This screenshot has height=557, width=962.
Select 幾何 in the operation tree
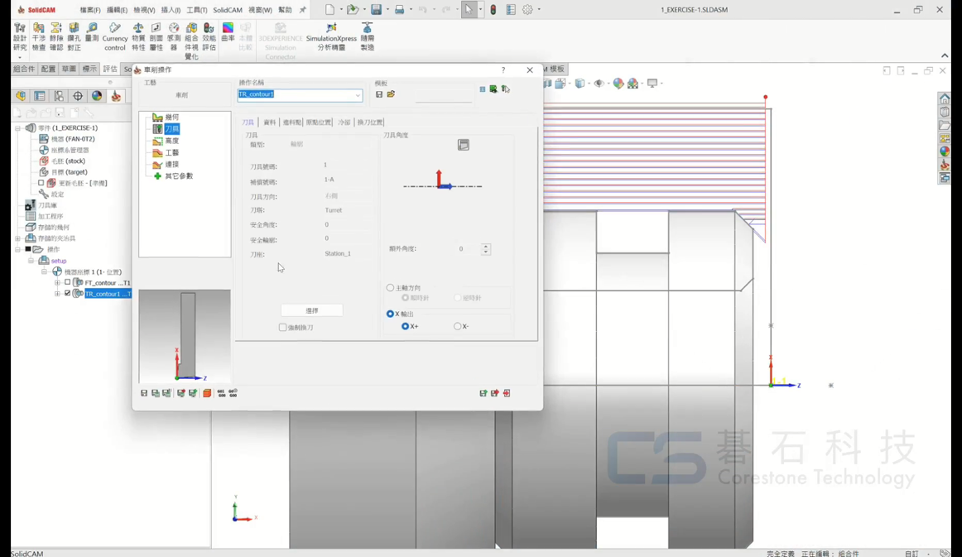(172, 117)
